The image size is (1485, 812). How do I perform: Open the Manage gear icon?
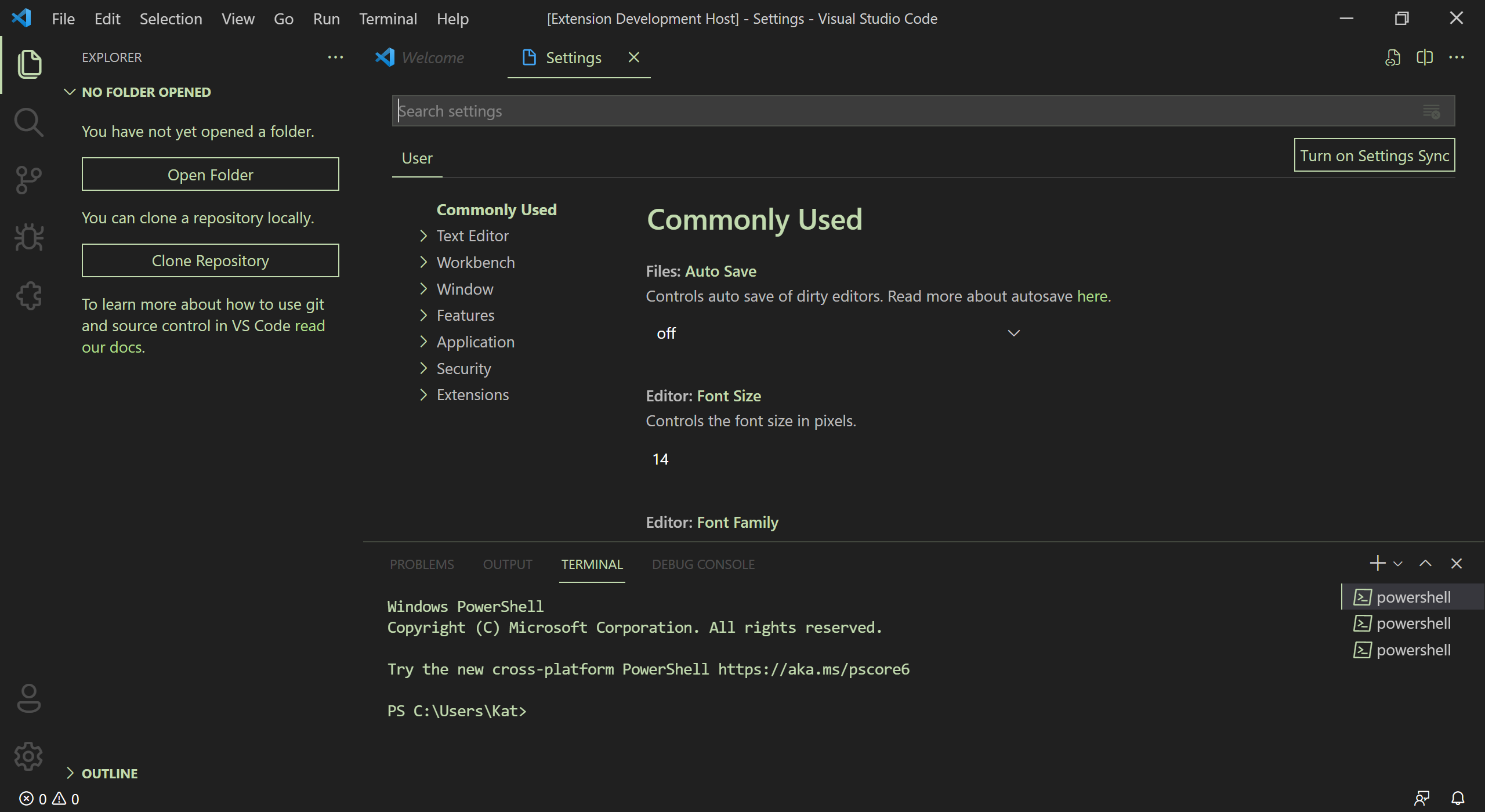[x=28, y=756]
